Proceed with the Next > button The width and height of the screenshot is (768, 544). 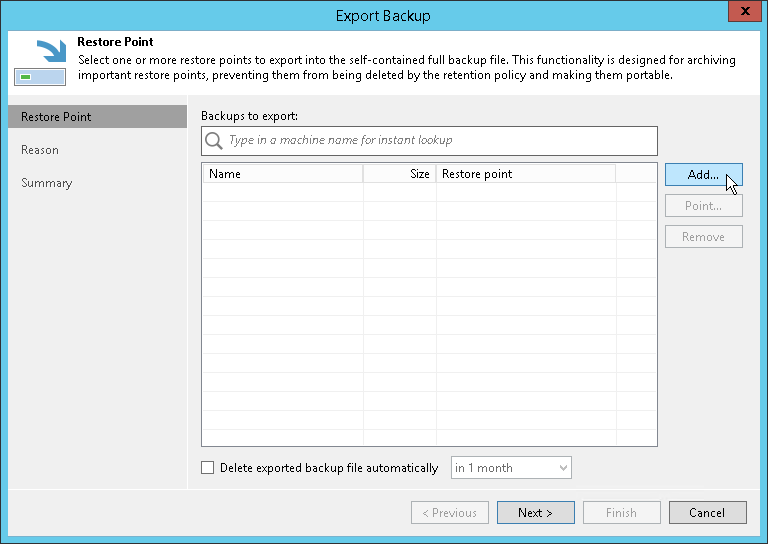(535, 513)
